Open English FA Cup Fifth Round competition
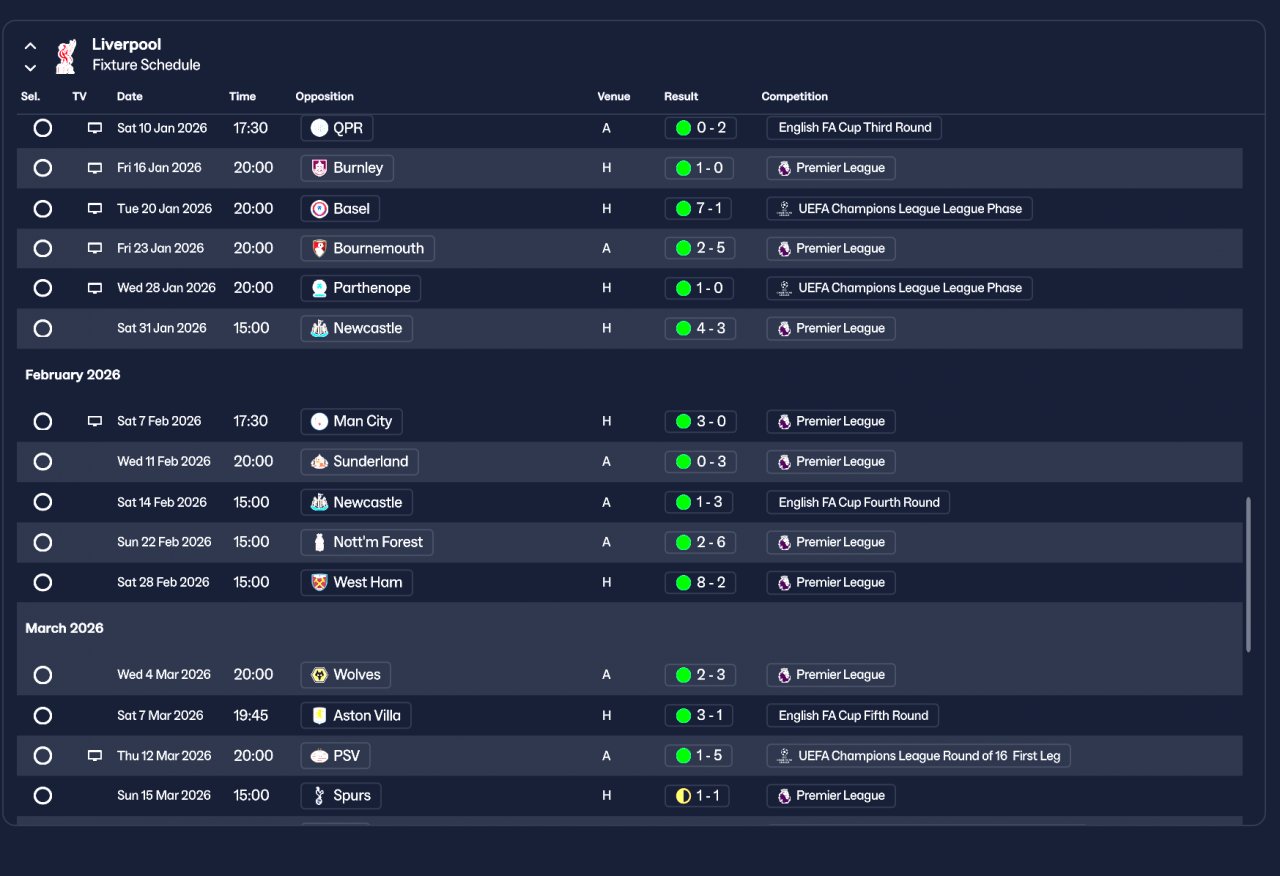The width and height of the screenshot is (1280, 876). (x=853, y=715)
